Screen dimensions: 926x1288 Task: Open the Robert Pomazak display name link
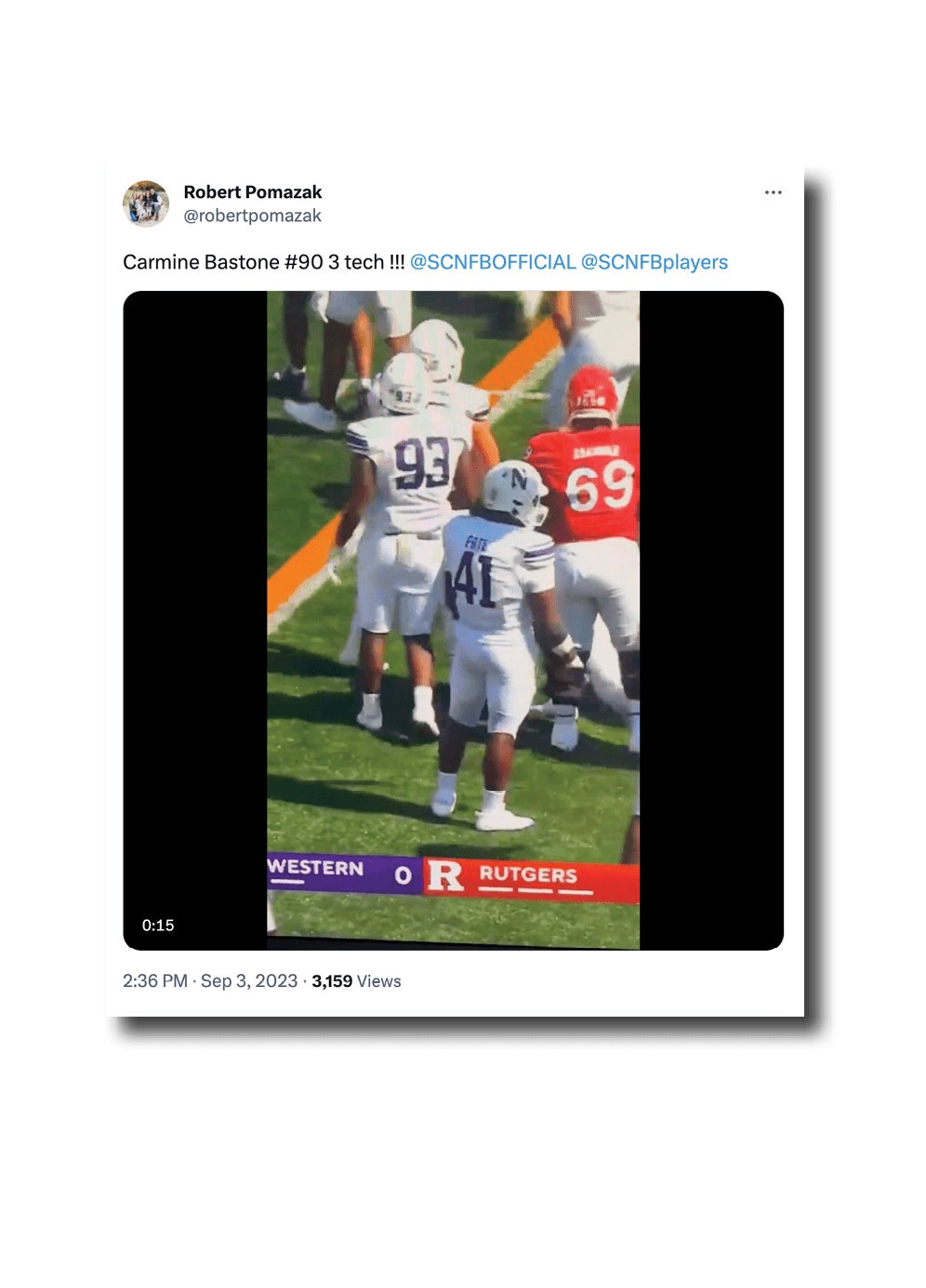(x=252, y=192)
